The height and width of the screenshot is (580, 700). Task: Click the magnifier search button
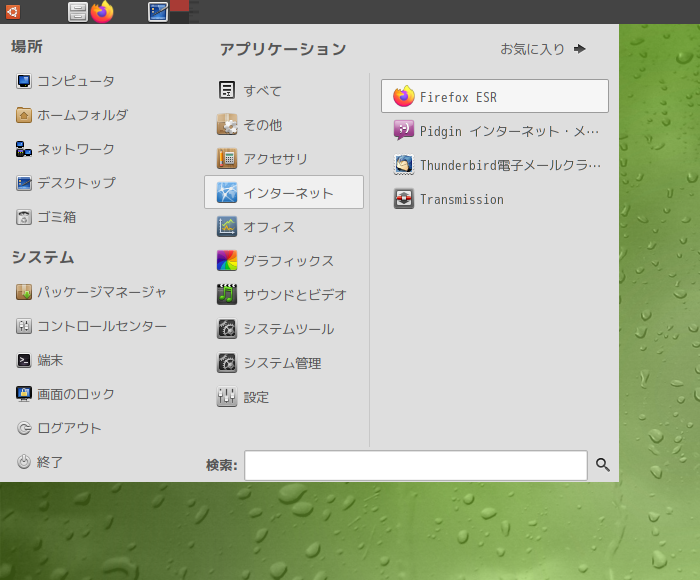(x=603, y=465)
